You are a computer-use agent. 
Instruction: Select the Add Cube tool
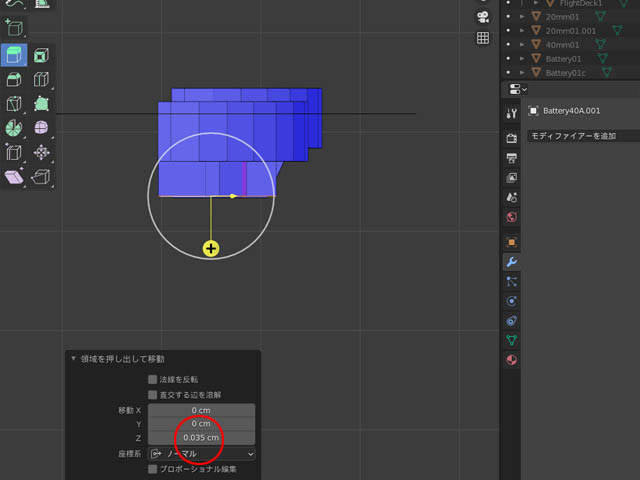click(x=14, y=28)
